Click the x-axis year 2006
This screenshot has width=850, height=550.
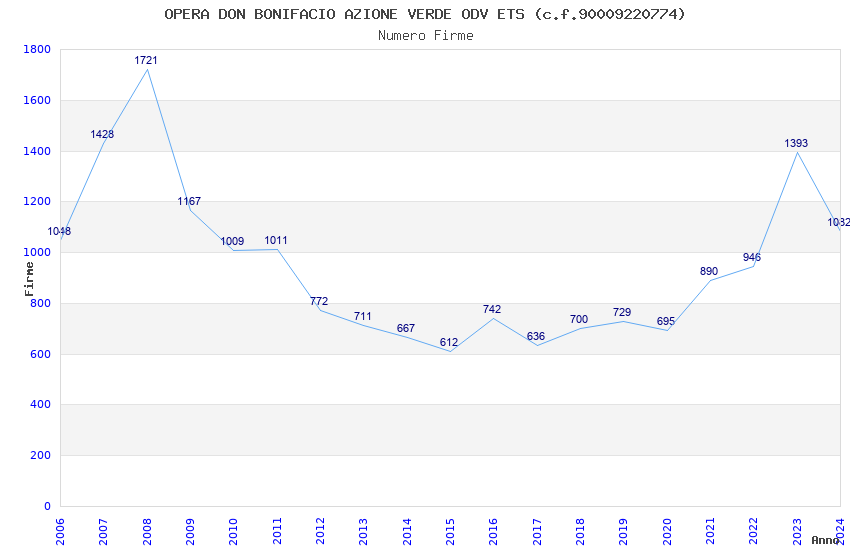60,532
